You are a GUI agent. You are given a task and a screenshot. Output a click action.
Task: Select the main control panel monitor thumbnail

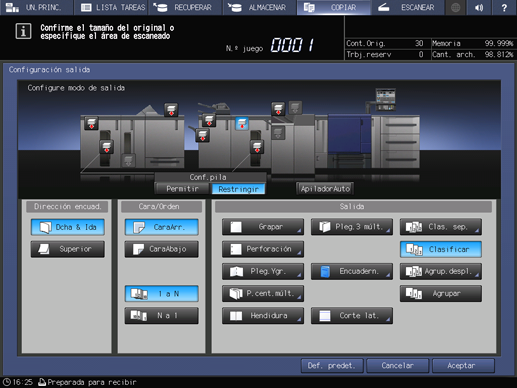385,99
